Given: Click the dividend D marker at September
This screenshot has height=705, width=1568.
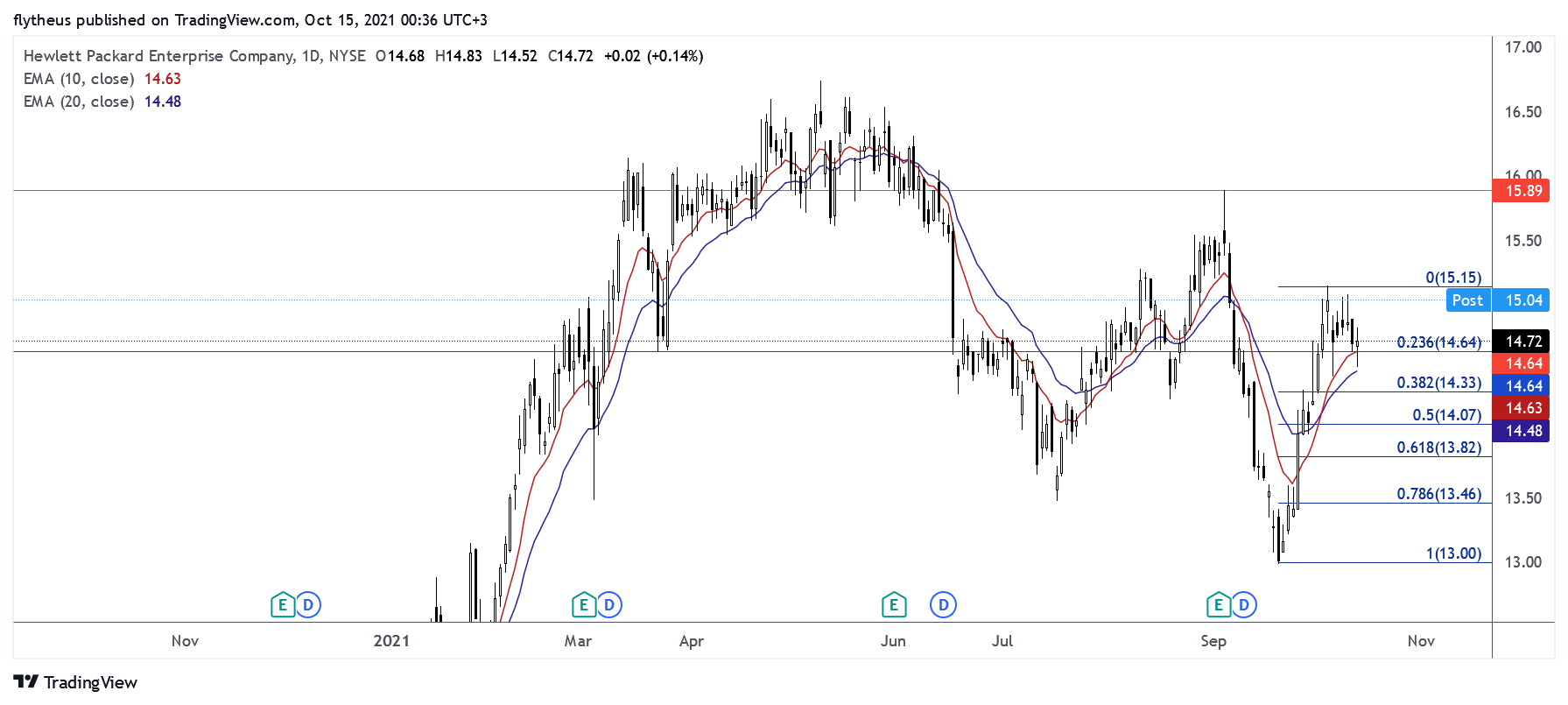Looking at the screenshot, I should [x=1244, y=605].
